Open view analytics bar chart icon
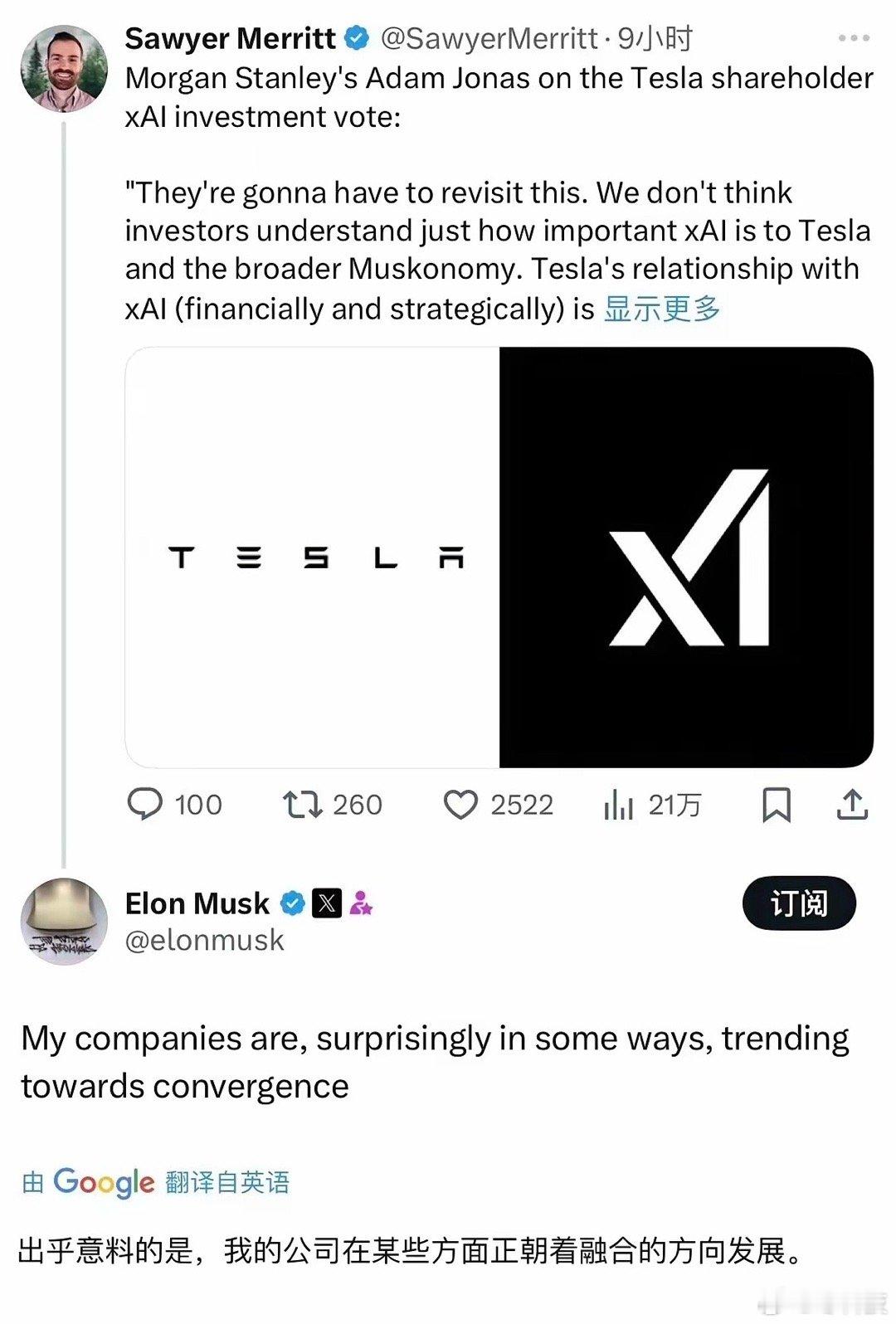 tap(619, 805)
